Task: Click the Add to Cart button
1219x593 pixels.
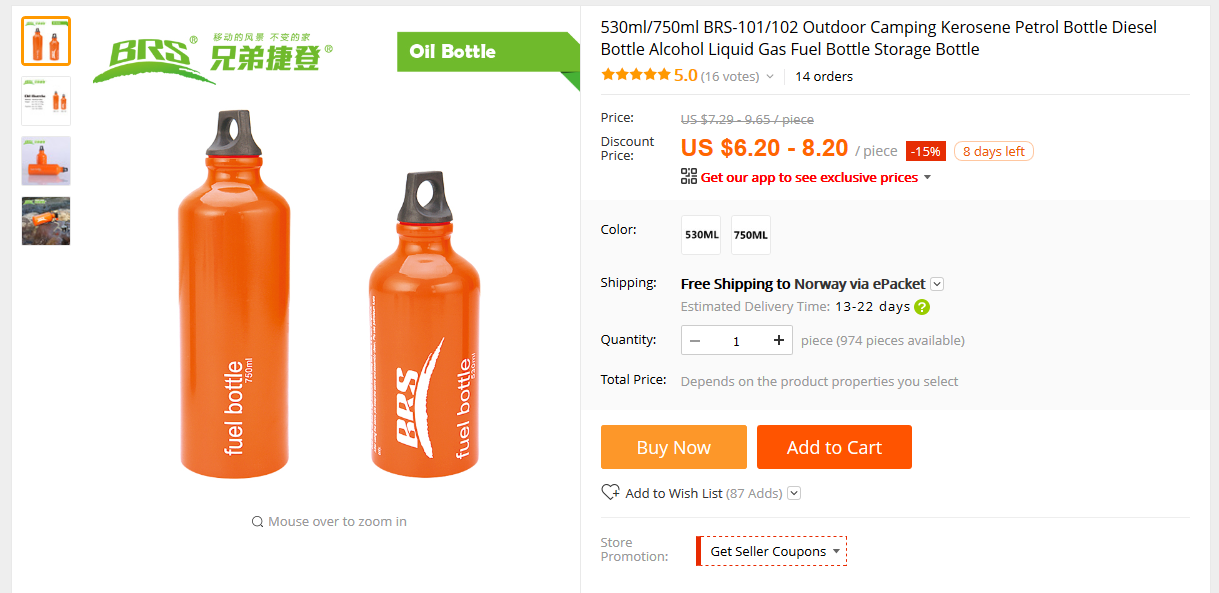Action: (x=834, y=447)
